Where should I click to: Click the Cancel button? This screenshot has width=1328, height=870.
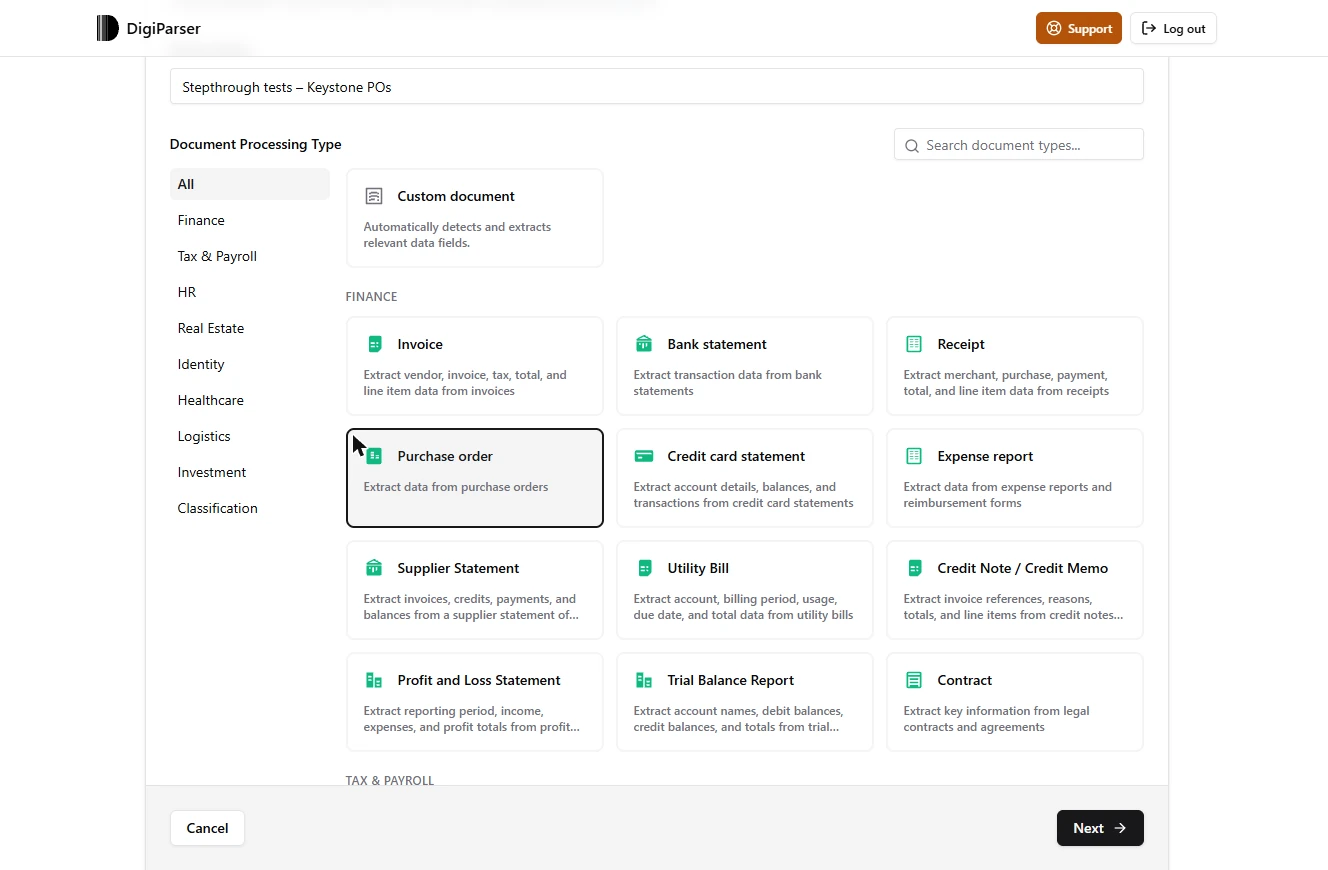pos(207,828)
